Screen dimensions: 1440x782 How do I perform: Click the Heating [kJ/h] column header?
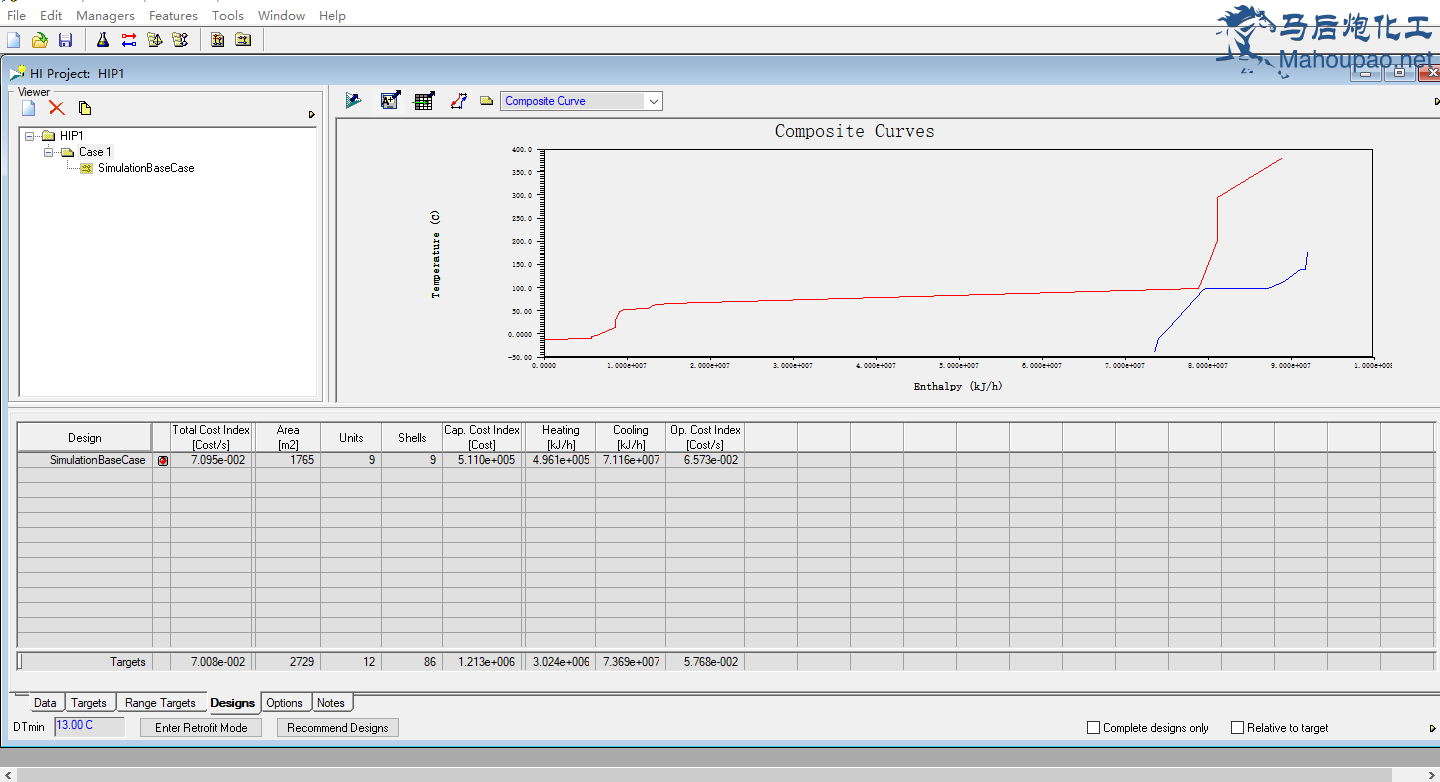point(561,437)
